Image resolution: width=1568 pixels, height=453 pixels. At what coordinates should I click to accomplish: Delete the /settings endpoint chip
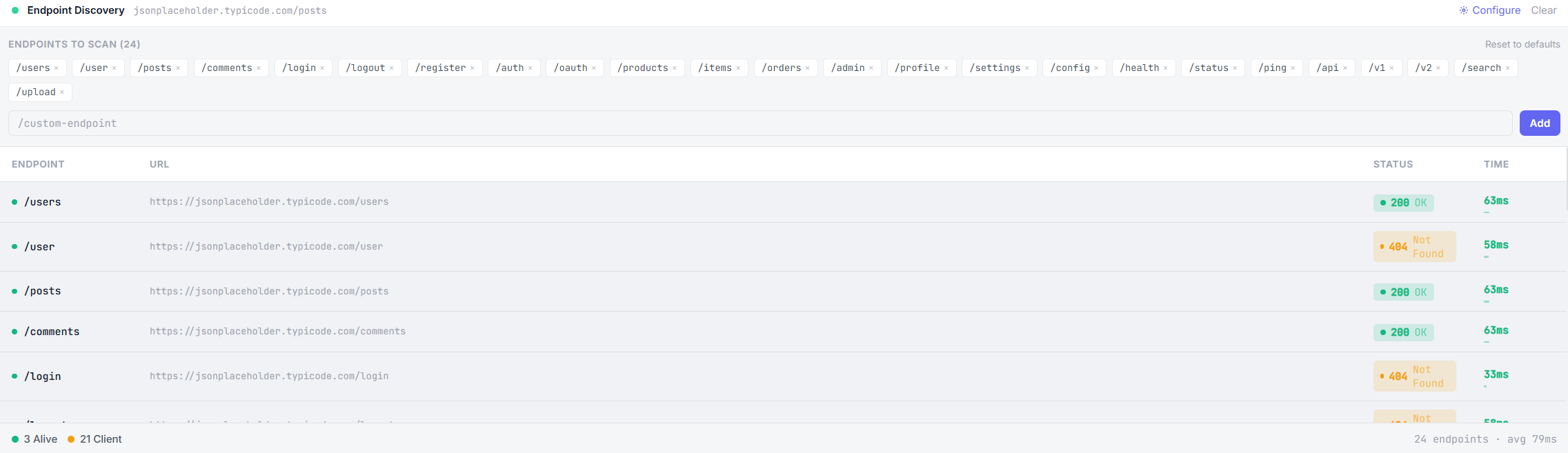1027,68
